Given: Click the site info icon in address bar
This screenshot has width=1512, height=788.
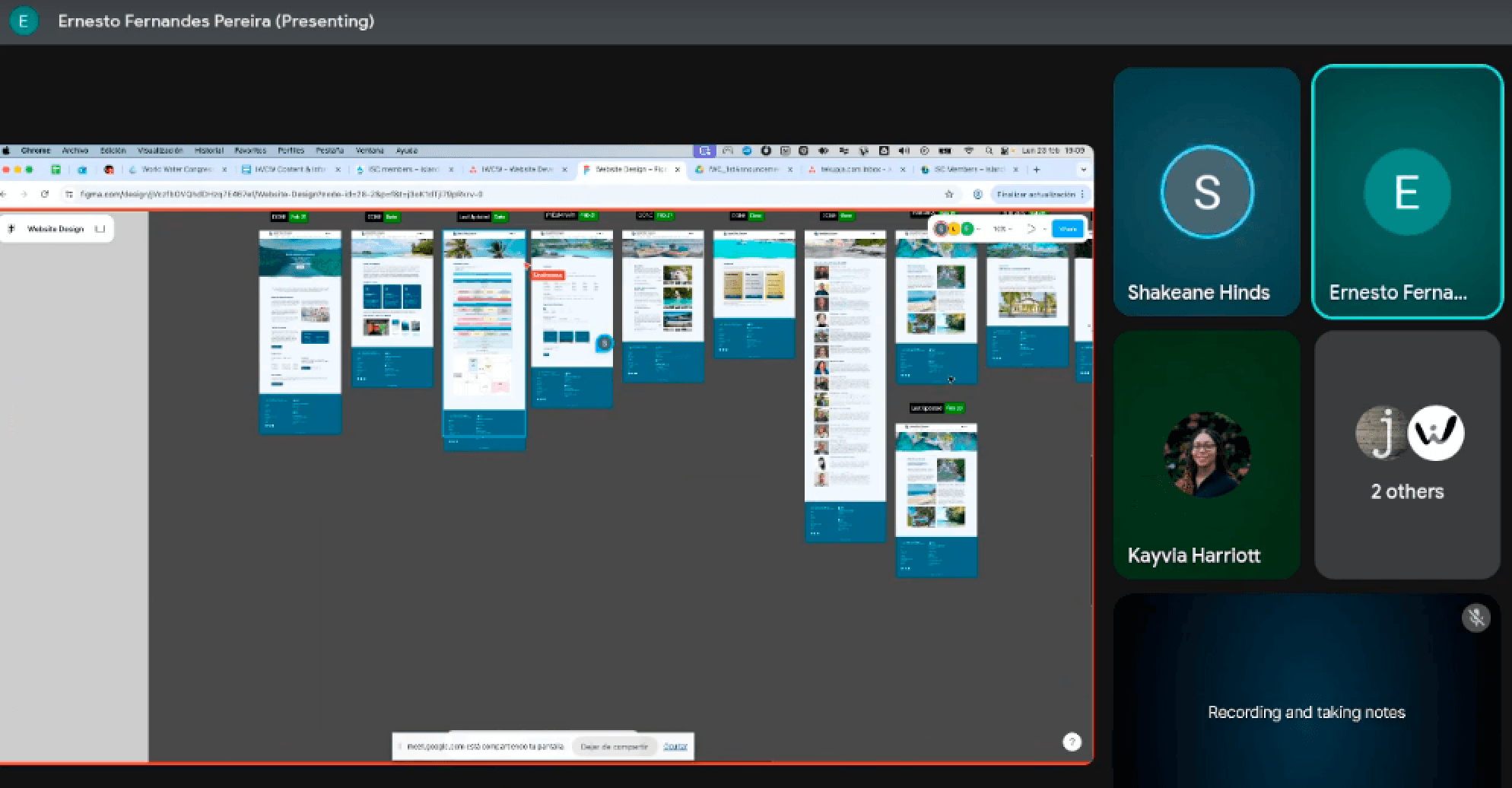Looking at the screenshot, I should tap(70, 195).
